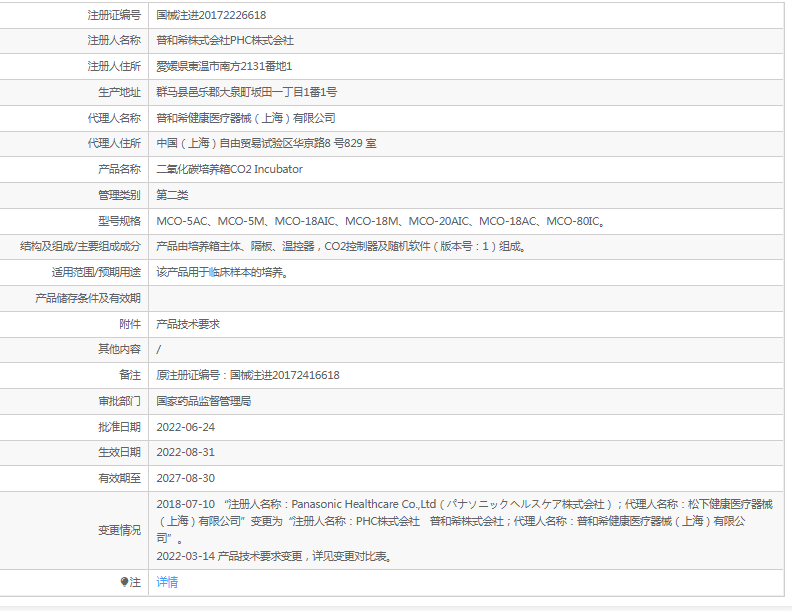Viewport: 792px width, 611px height.
Task: Select management category value 第二类
Action: pos(172,195)
